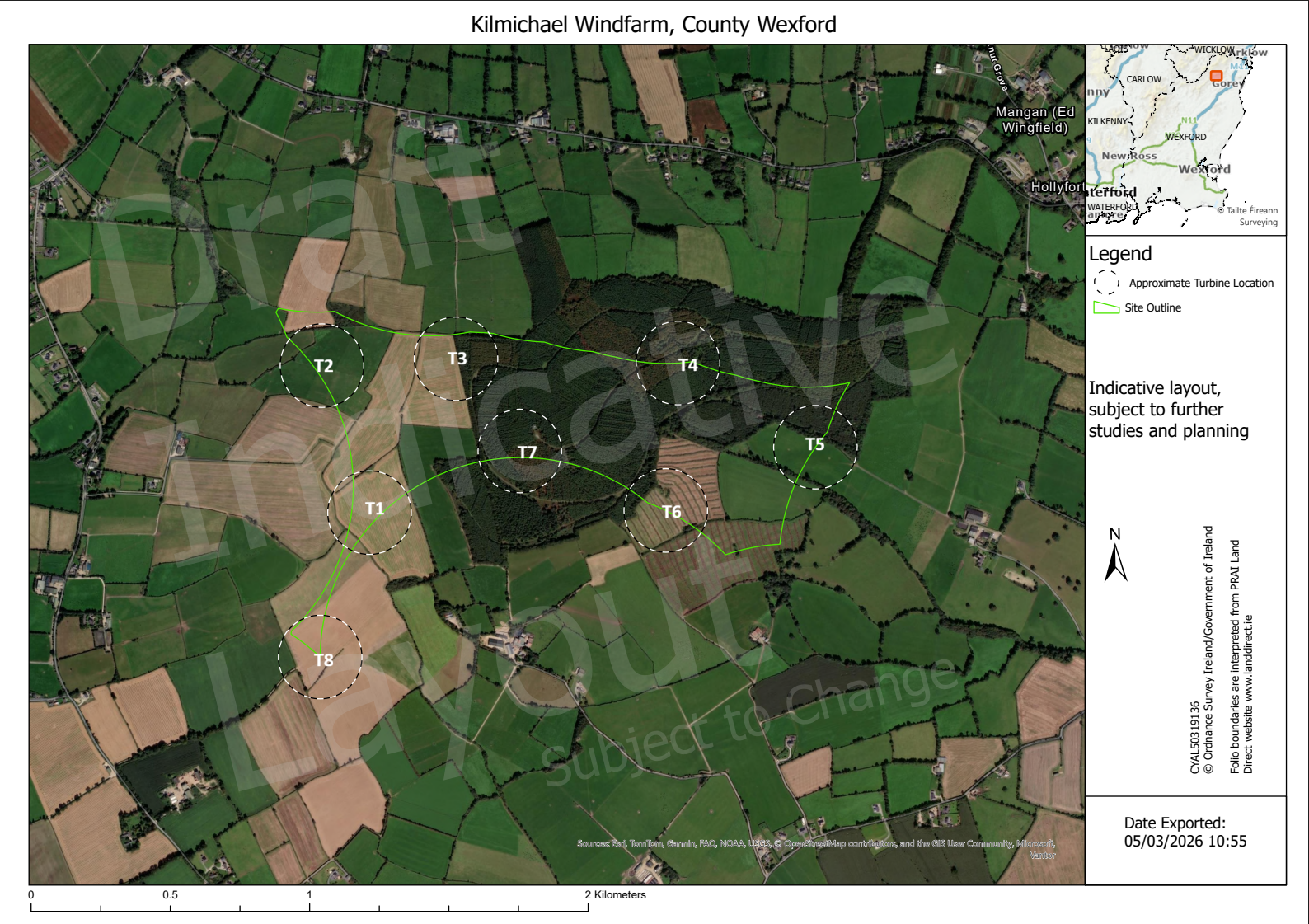Click the Legend heading
Image resolution: width=1309 pixels, height=924 pixels.
(1120, 254)
